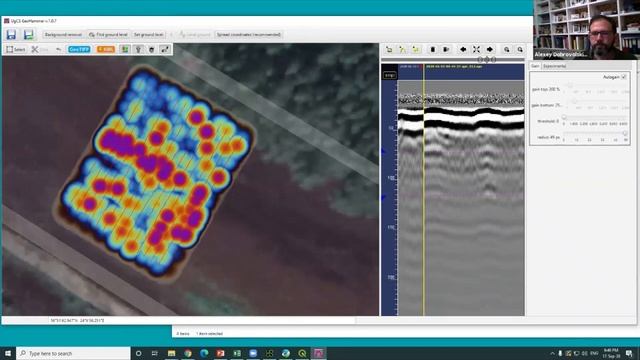Toggle the track line icon in map toolbar
640x360 pixels.
[x=165, y=49]
